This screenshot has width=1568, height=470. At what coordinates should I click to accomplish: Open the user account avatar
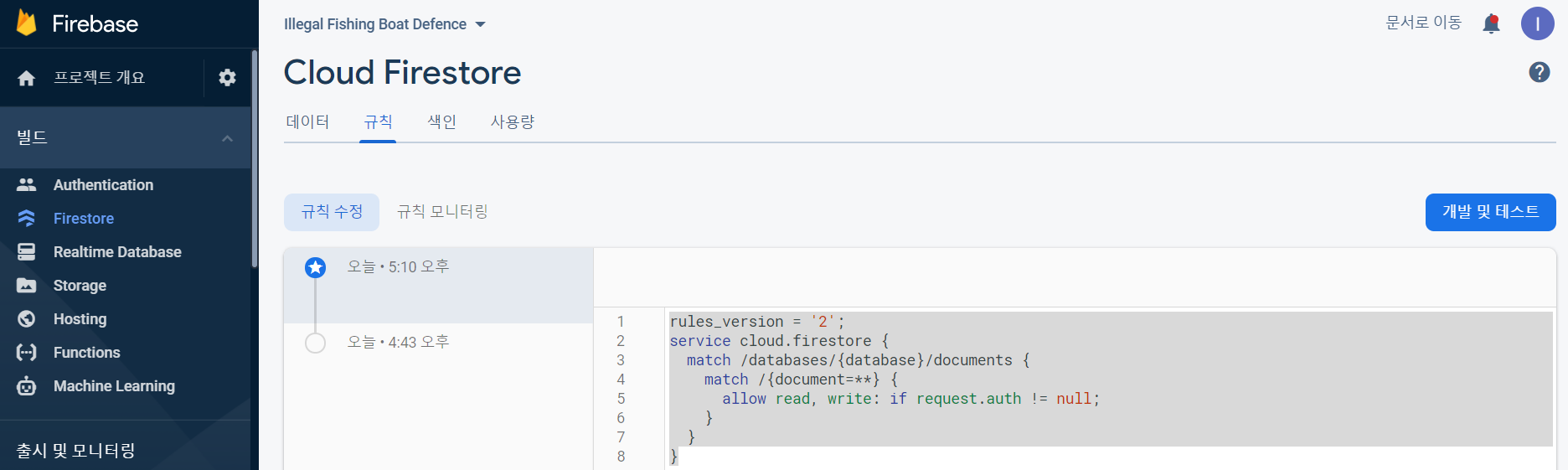click(x=1538, y=23)
